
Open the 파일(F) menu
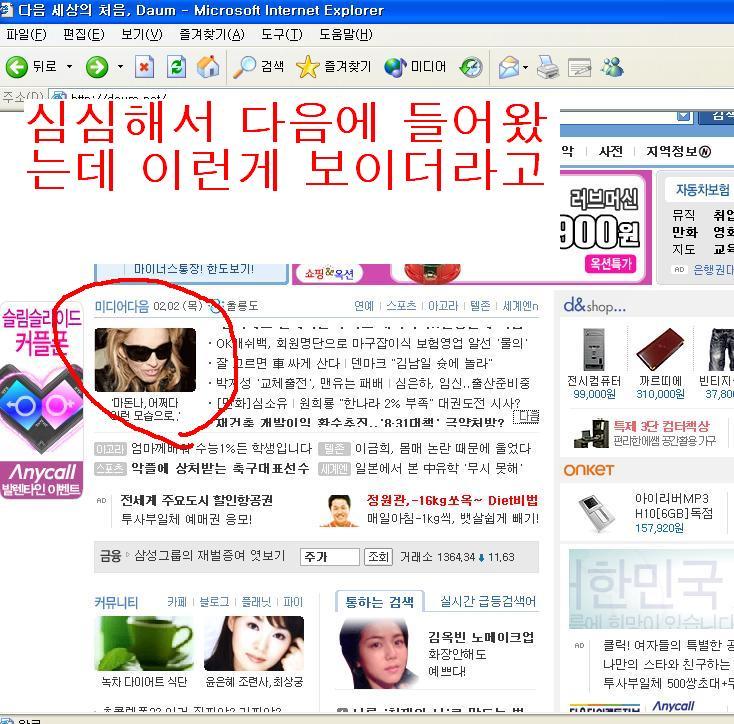(x=26, y=35)
